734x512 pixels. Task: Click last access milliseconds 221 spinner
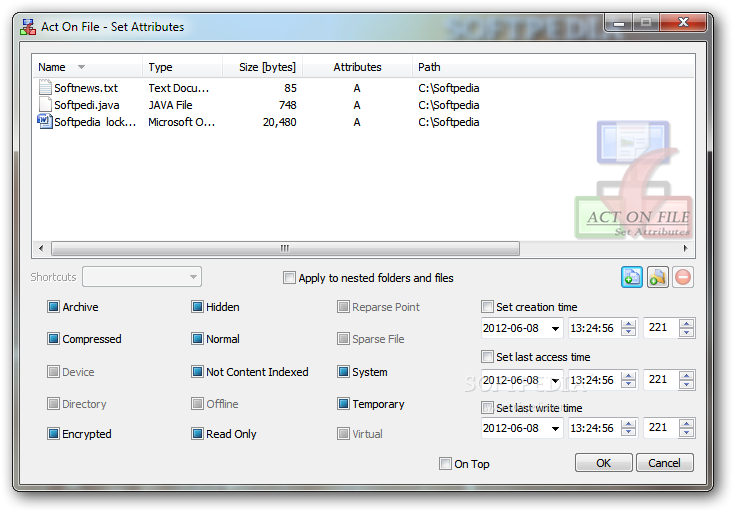click(x=686, y=380)
